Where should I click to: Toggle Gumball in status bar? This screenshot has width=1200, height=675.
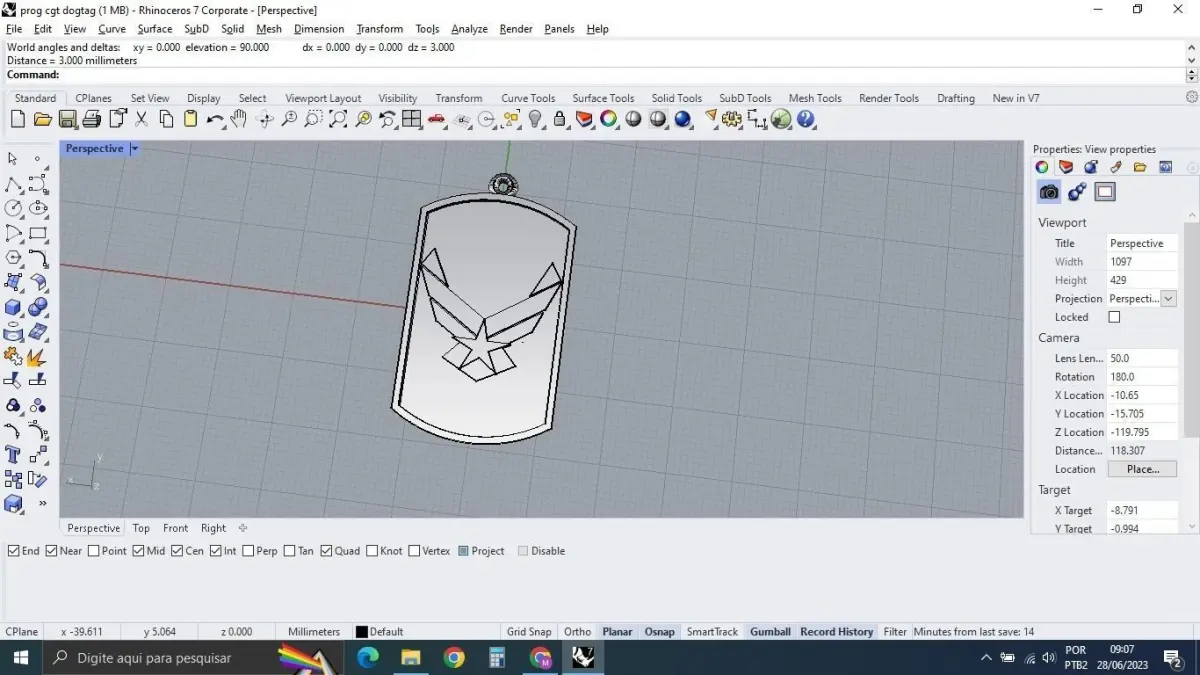pos(770,632)
